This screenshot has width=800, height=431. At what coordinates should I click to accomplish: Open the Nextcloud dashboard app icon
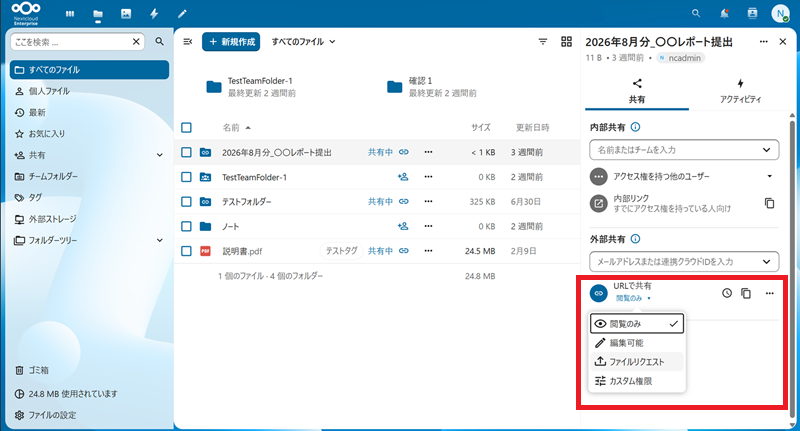click(x=70, y=14)
